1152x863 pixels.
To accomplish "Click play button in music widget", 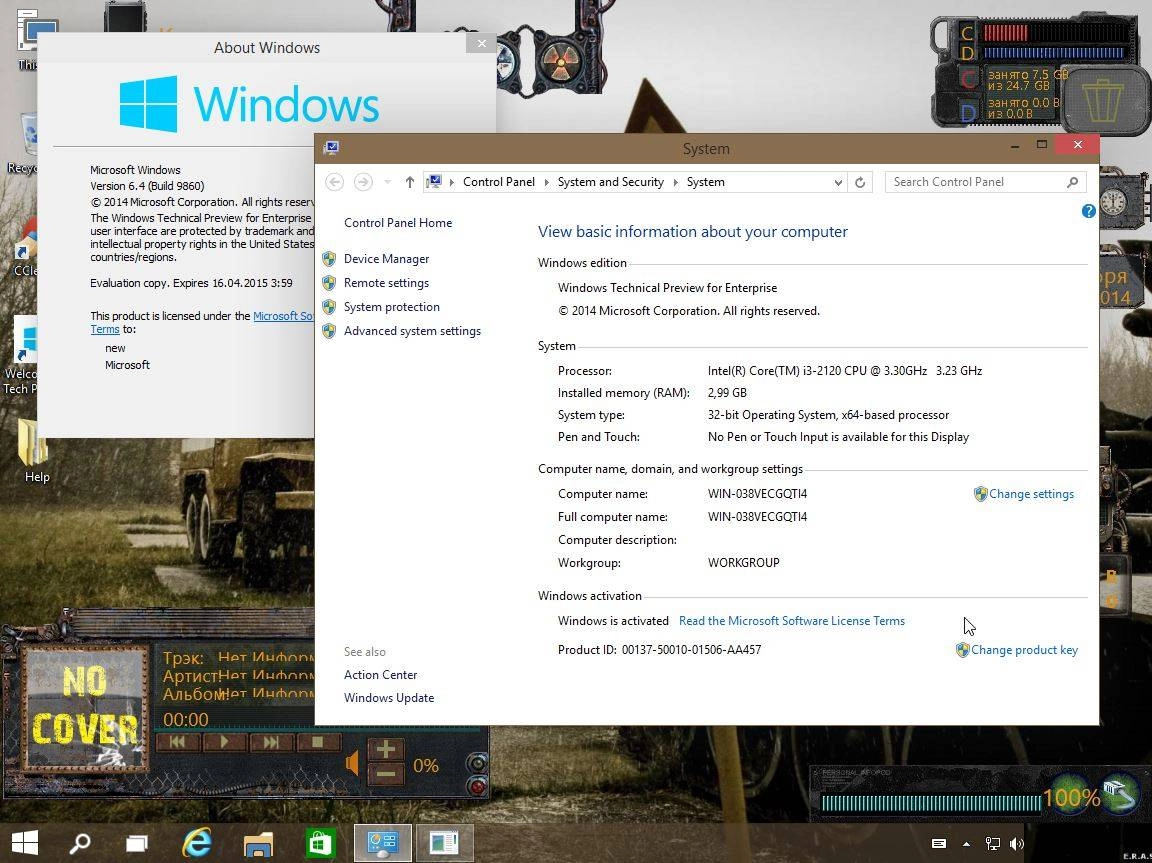I will 224,742.
